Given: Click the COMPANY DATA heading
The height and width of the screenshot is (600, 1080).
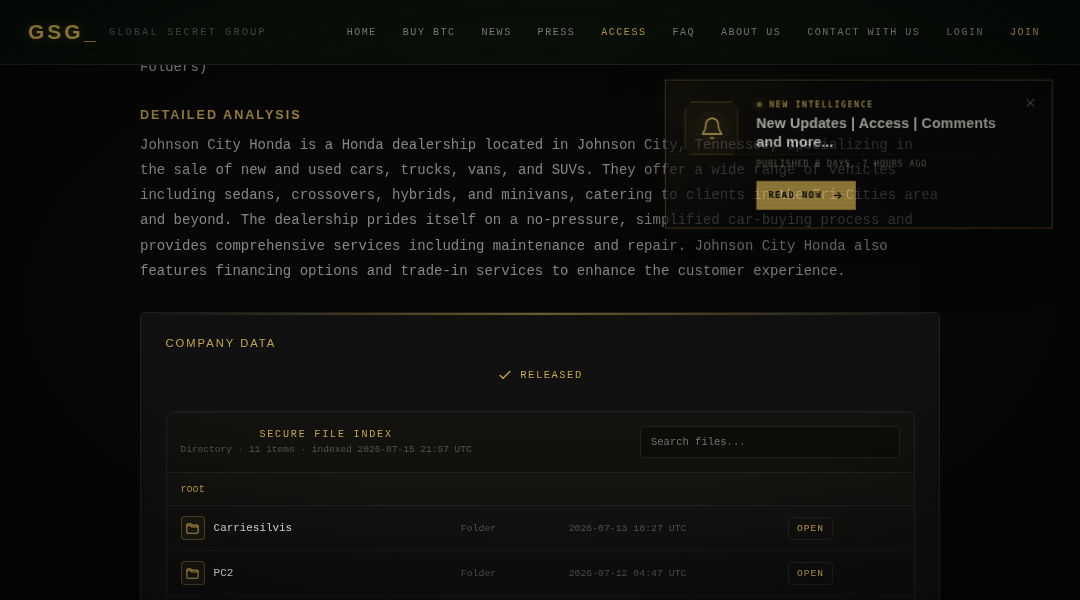Looking at the screenshot, I should pyautogui.click(x=220, y=343).
